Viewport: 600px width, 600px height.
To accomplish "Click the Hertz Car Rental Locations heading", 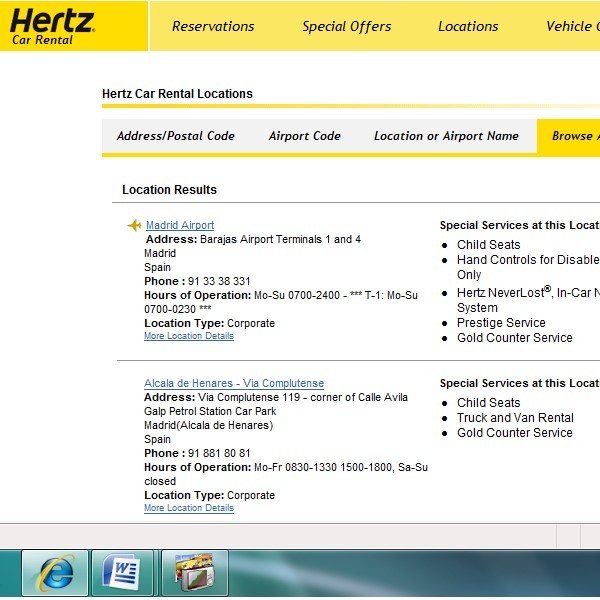I will pyautogui.click(x=177, y=94).
